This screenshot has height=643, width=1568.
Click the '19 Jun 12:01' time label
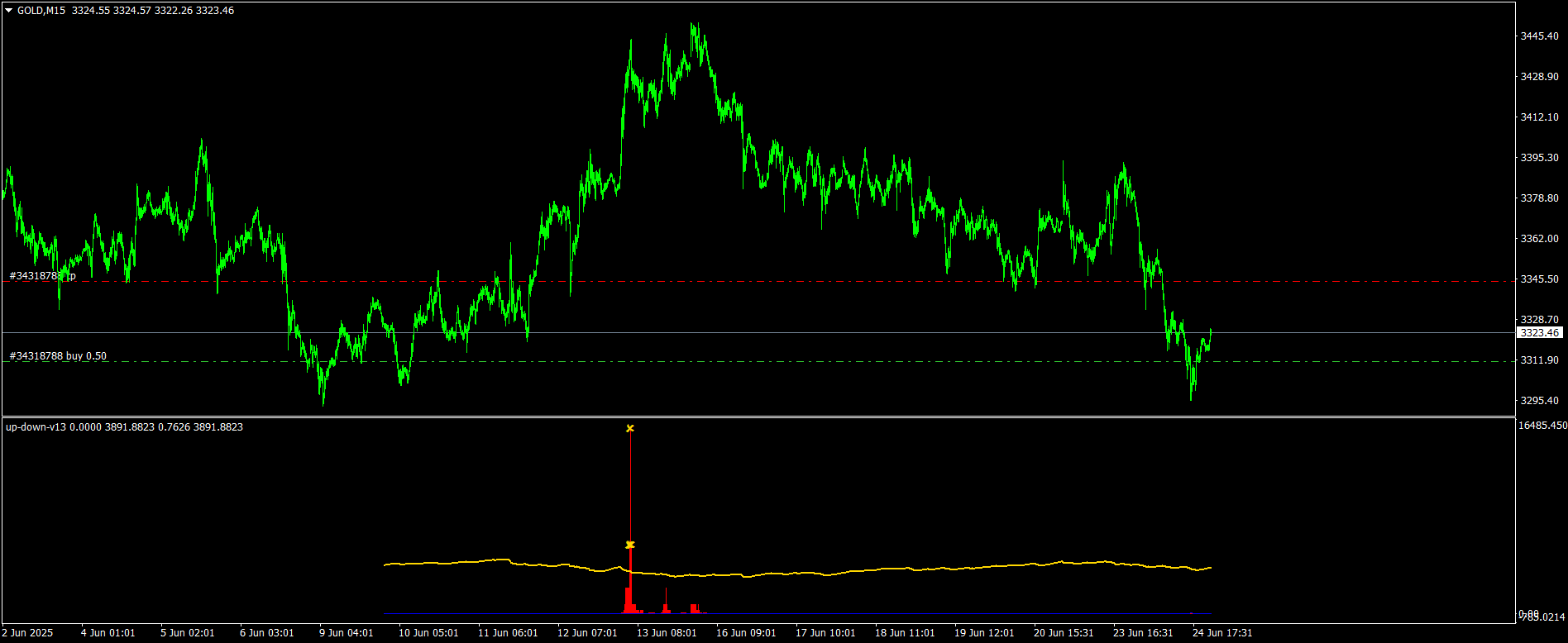pyautogui.click(x=984, y=633)
